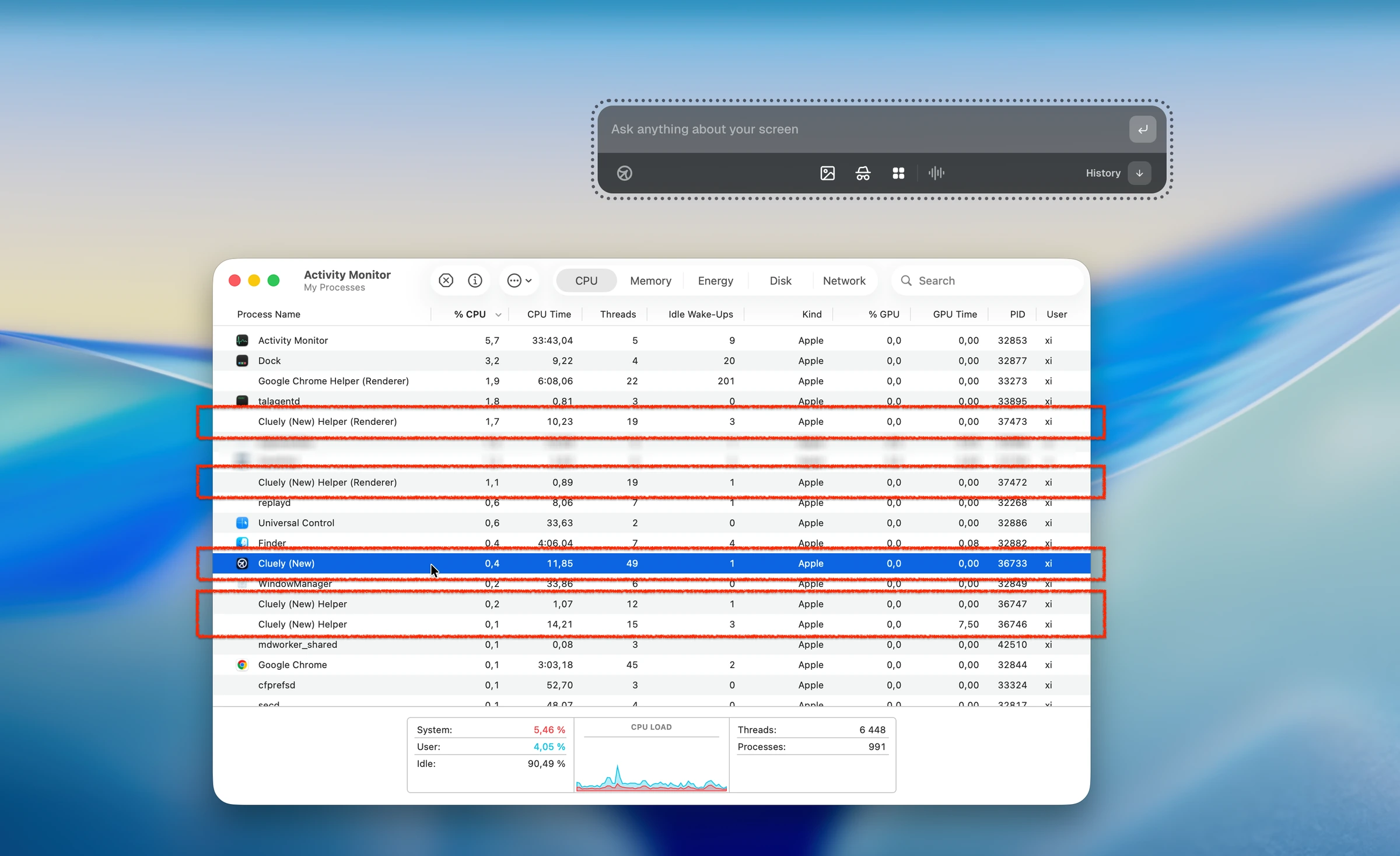Open the ellipsis options dropdown in toolbar
Screen dimensions: 1400x856
pyautogui.click(x=519, y=281)
